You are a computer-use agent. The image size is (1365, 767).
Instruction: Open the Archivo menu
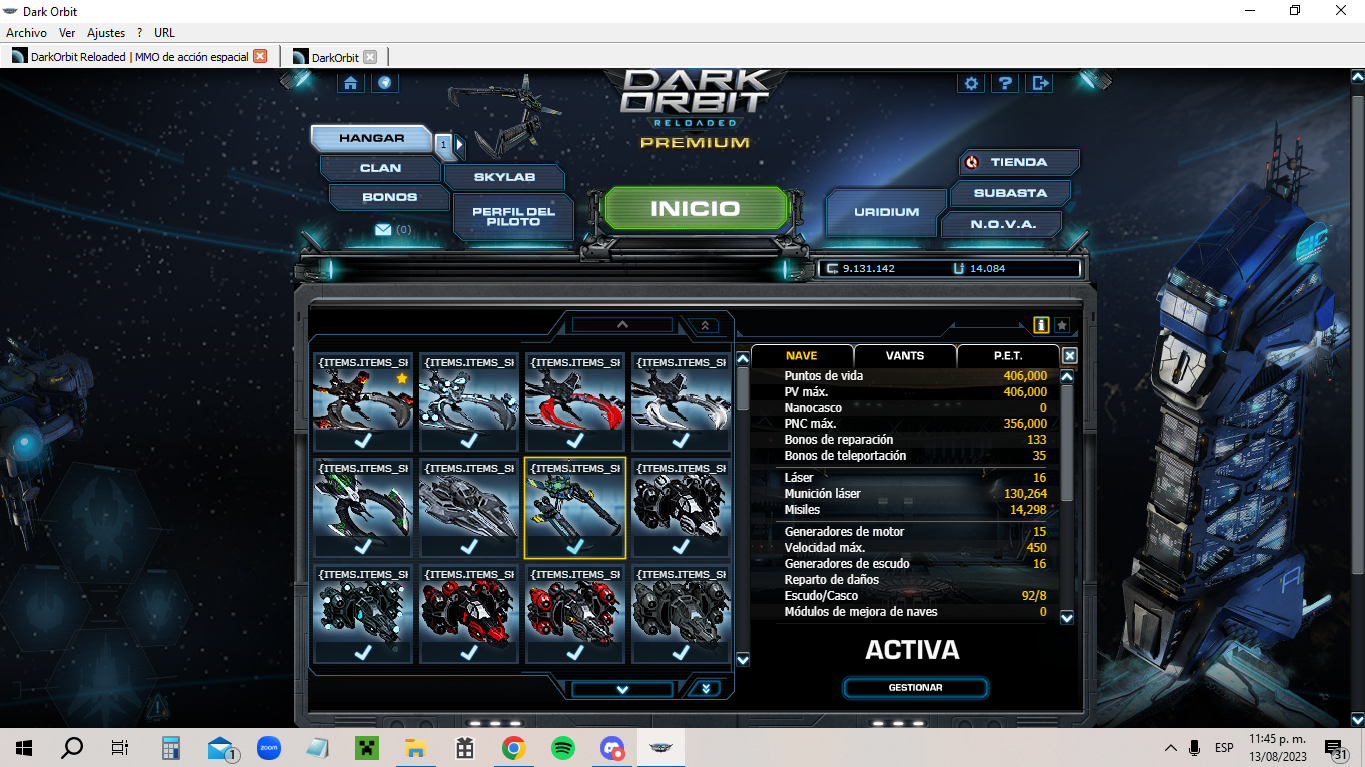pos(26,33)
